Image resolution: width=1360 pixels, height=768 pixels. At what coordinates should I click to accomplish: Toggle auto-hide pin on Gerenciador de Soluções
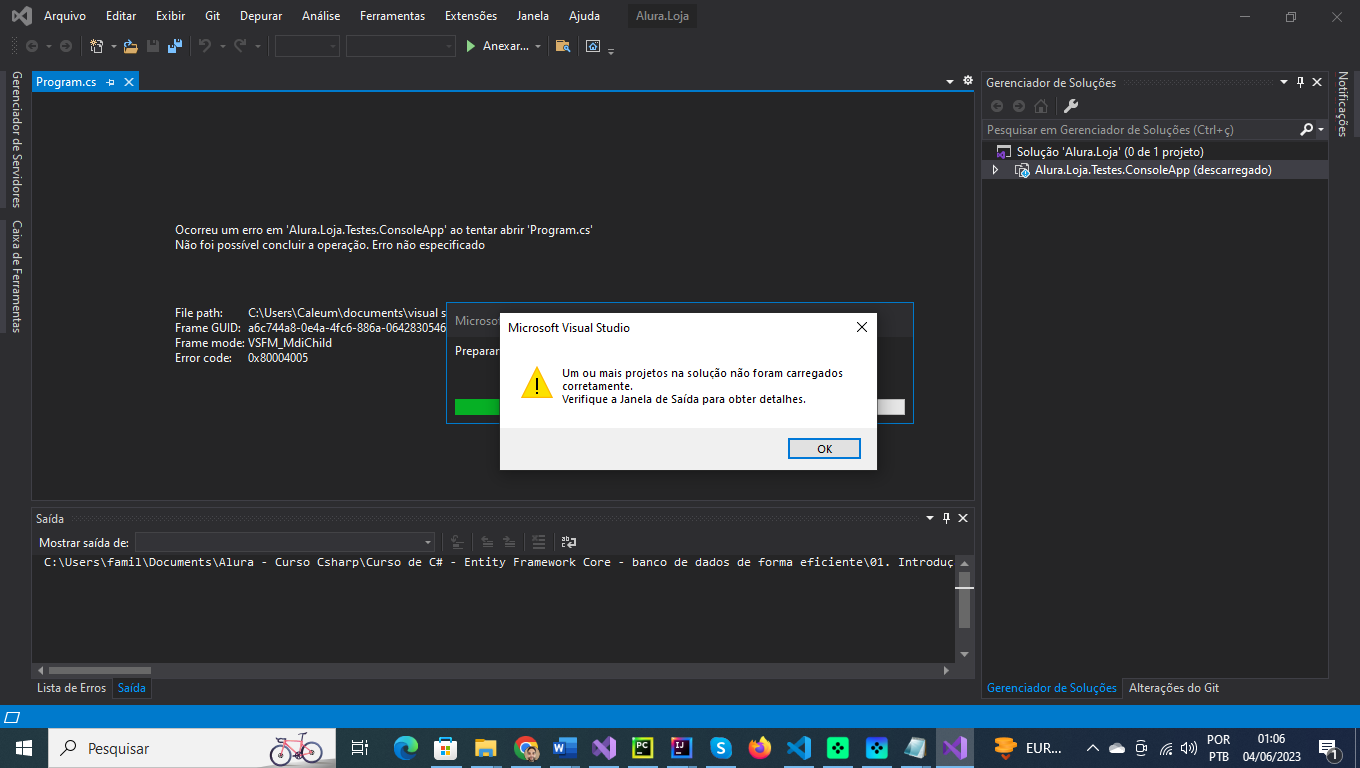pos(1300,82)
